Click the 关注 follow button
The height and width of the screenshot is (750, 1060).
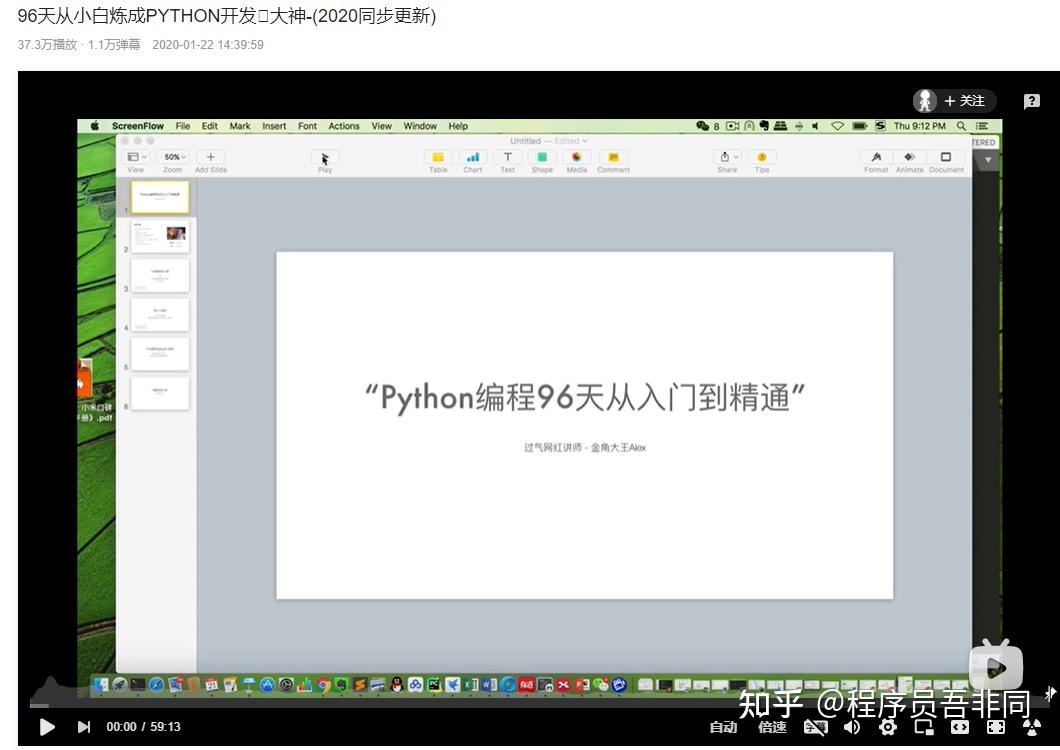click(963, 101)
